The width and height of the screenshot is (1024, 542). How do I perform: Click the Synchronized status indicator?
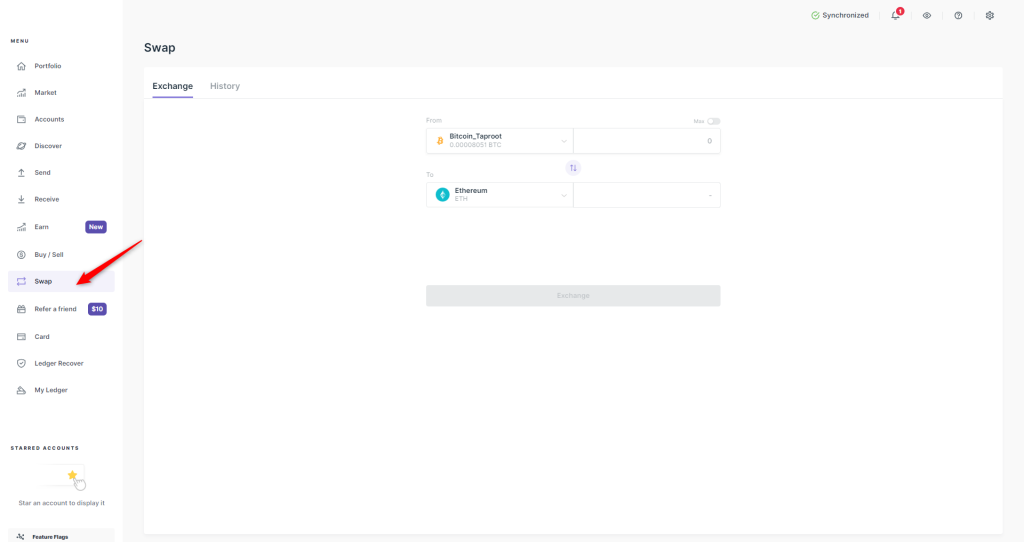(x=839, y=16)
